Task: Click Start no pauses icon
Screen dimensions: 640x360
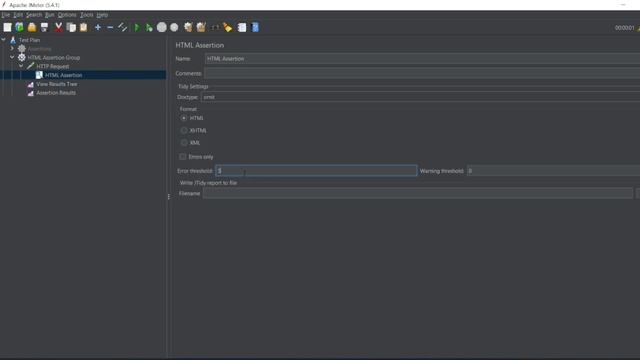Action: 149,27
